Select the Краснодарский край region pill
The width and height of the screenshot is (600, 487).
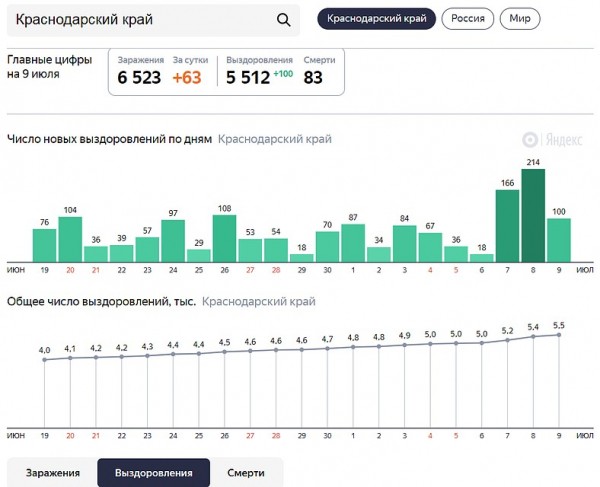pyautogui.click(x=376, y=19)
